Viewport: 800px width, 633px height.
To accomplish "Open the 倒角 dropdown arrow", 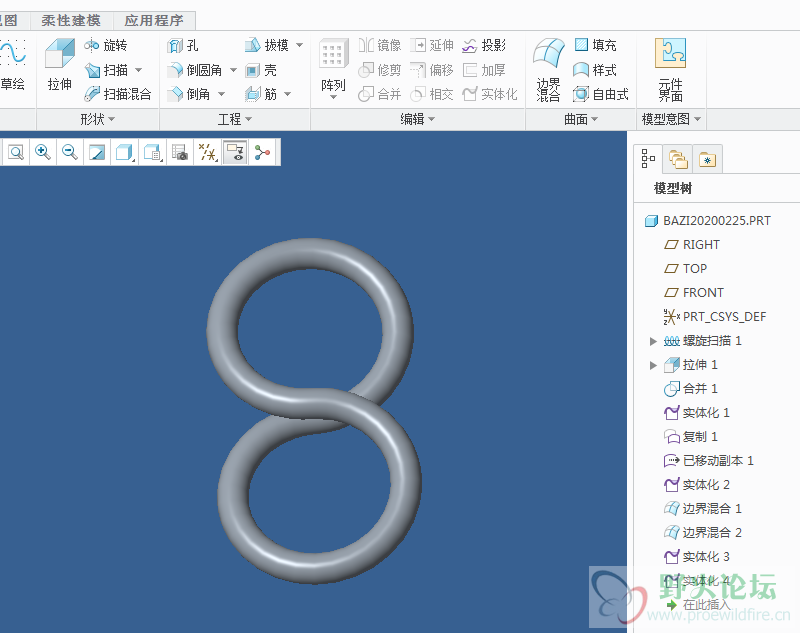I will 221,94.
